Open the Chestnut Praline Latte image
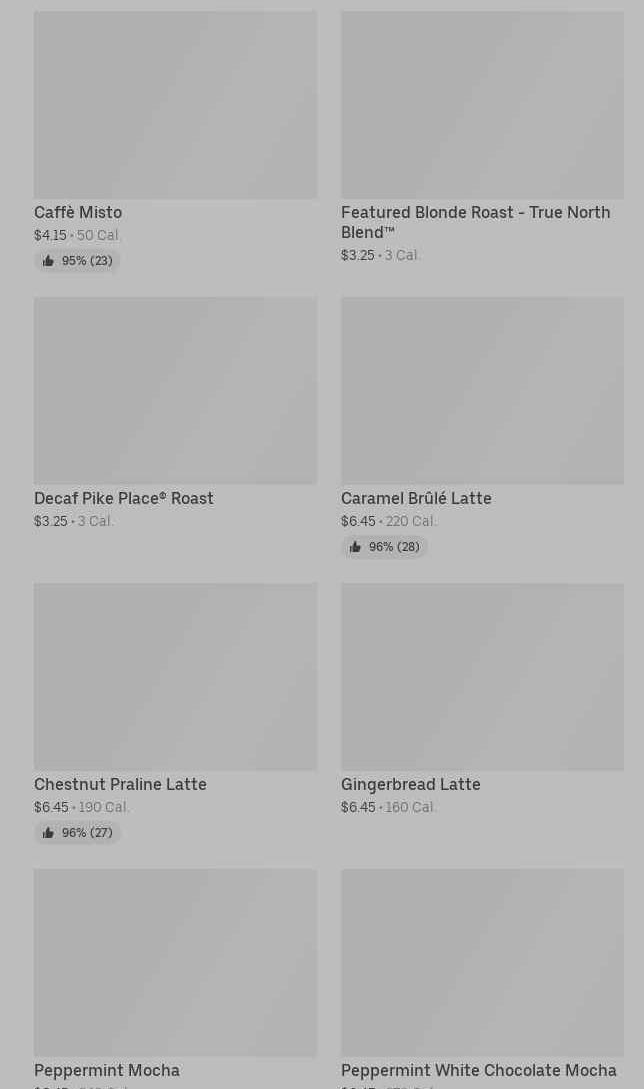644x1089 pixels. 175,677
